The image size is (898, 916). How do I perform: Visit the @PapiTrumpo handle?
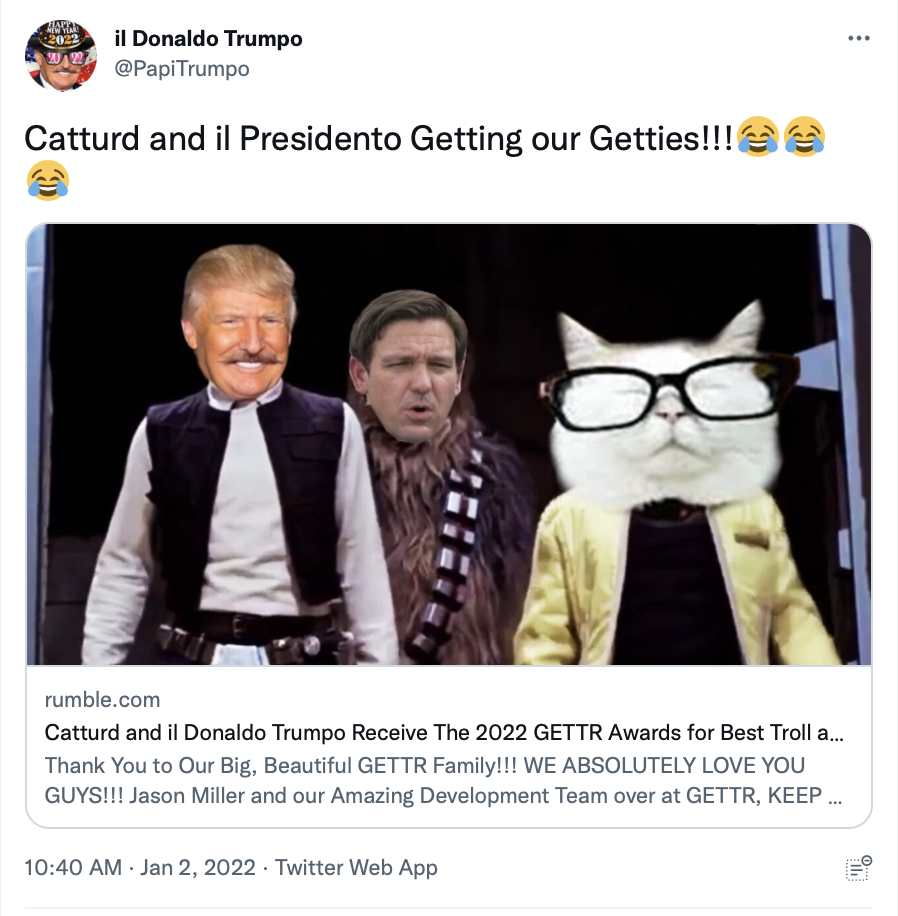(182, 68)
